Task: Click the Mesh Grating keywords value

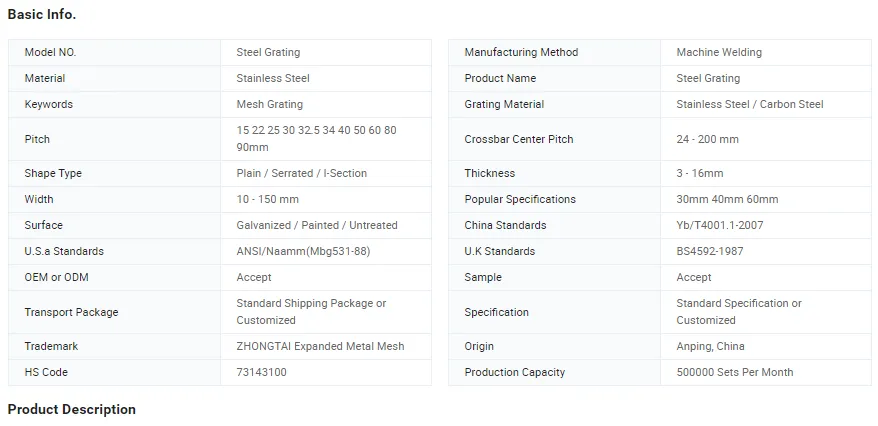Action: pos(269,105)
